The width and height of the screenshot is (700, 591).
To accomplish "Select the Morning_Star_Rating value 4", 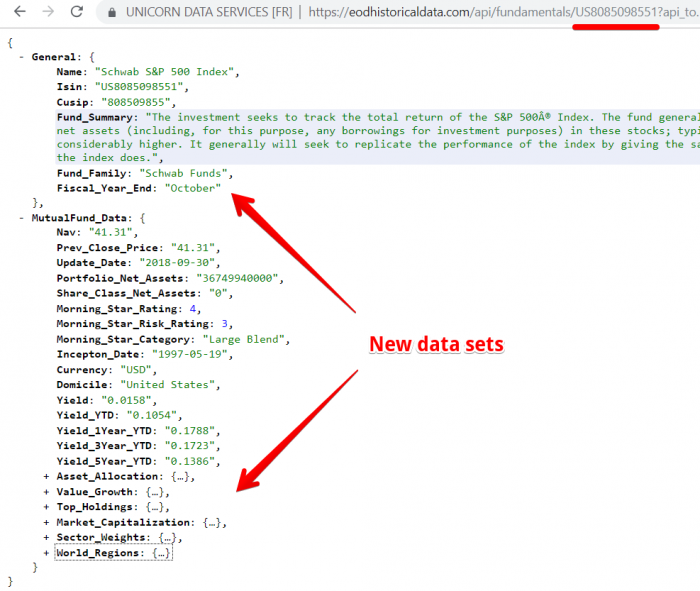I will [193, 309].
